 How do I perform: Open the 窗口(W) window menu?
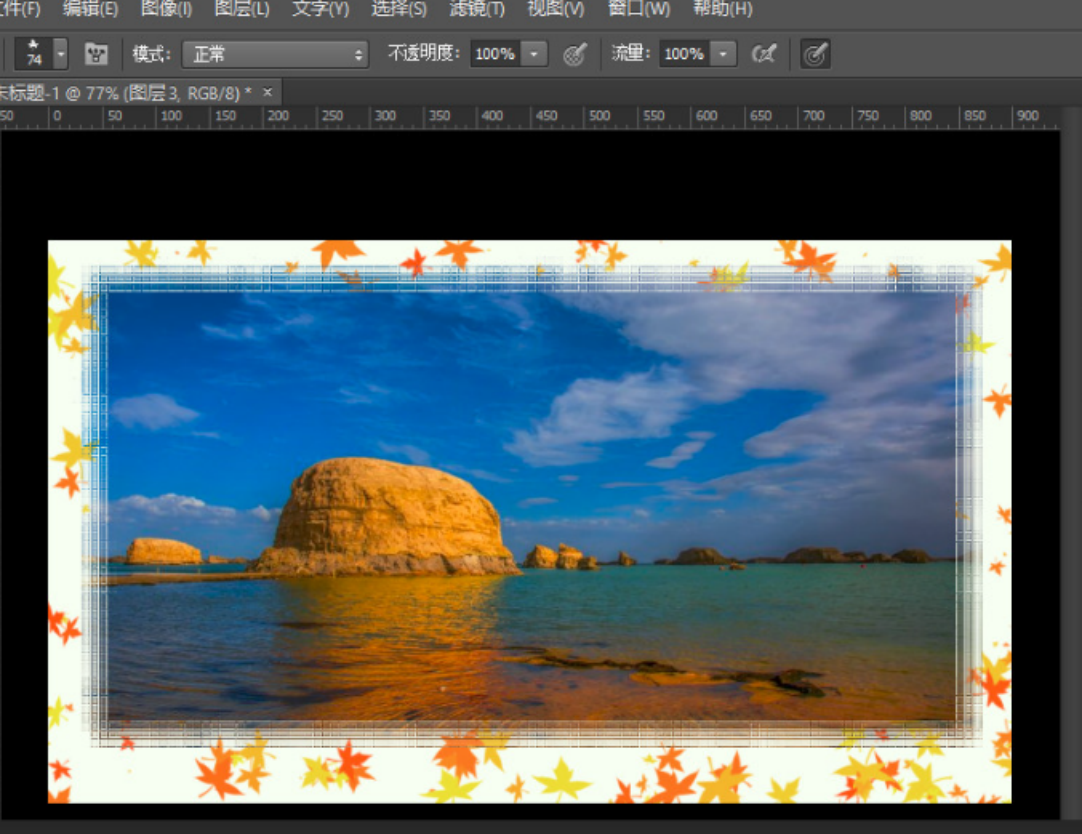pos(638,9)
